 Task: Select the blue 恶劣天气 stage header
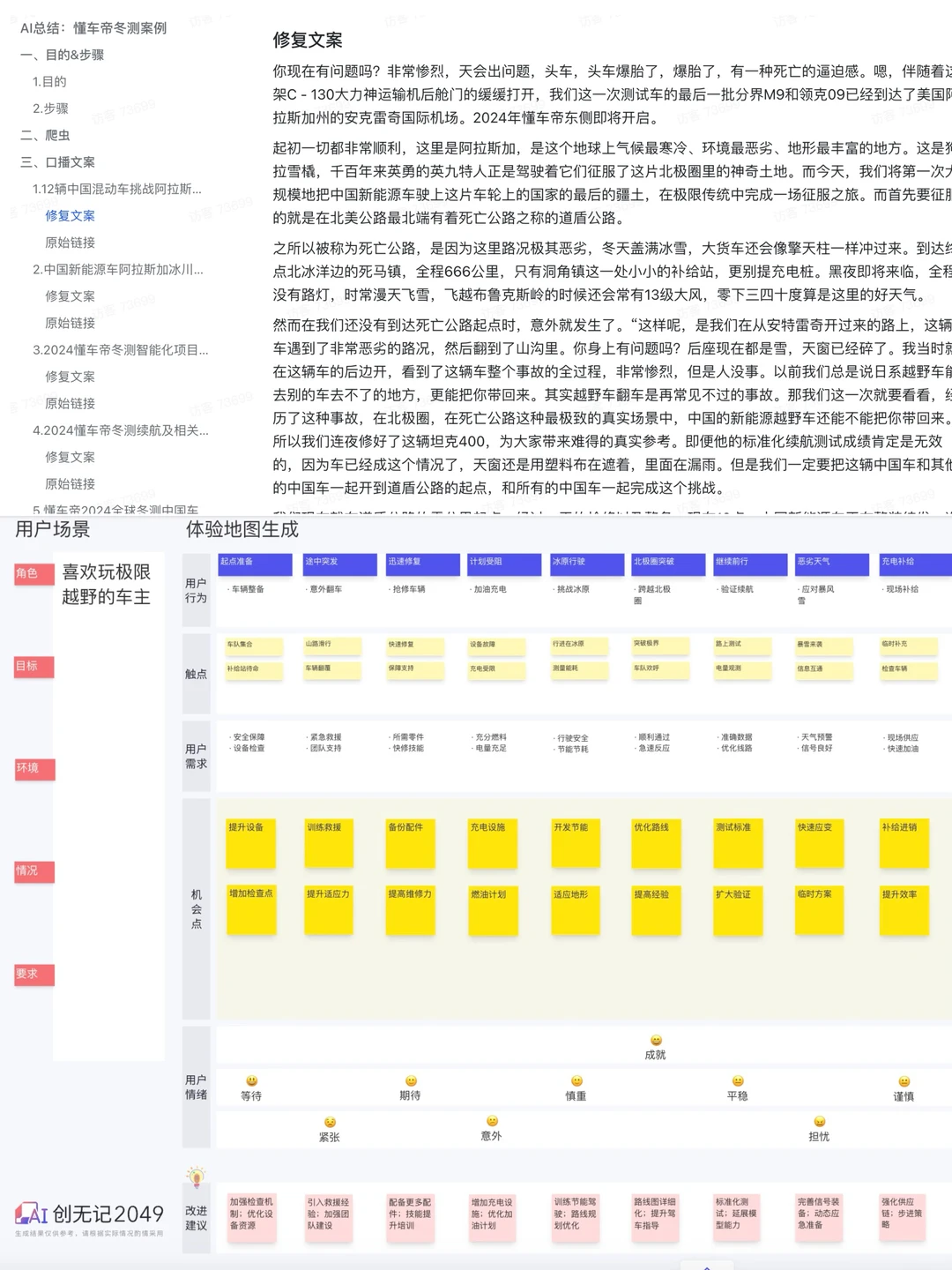click(832, 564)
